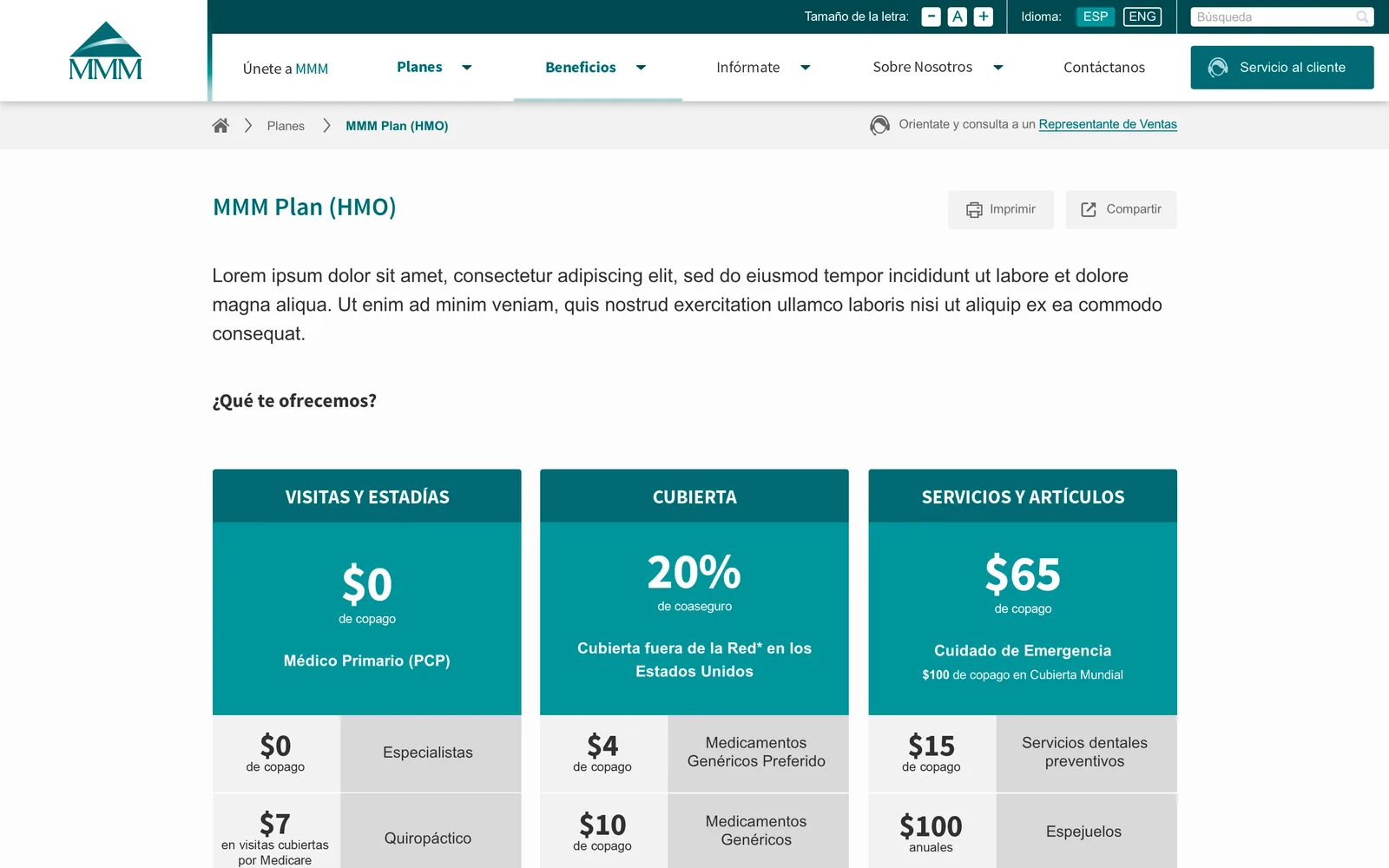Open the Infórmate menu label
Image resolution: width=1389 pixels, height=868 pixels.
click(x=747, y=67)
